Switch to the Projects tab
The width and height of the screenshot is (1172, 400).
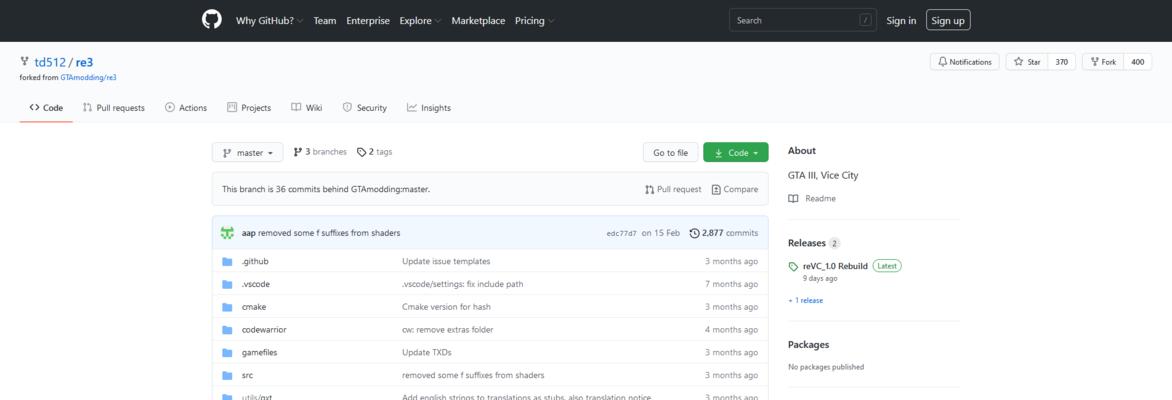coord(249,108)
